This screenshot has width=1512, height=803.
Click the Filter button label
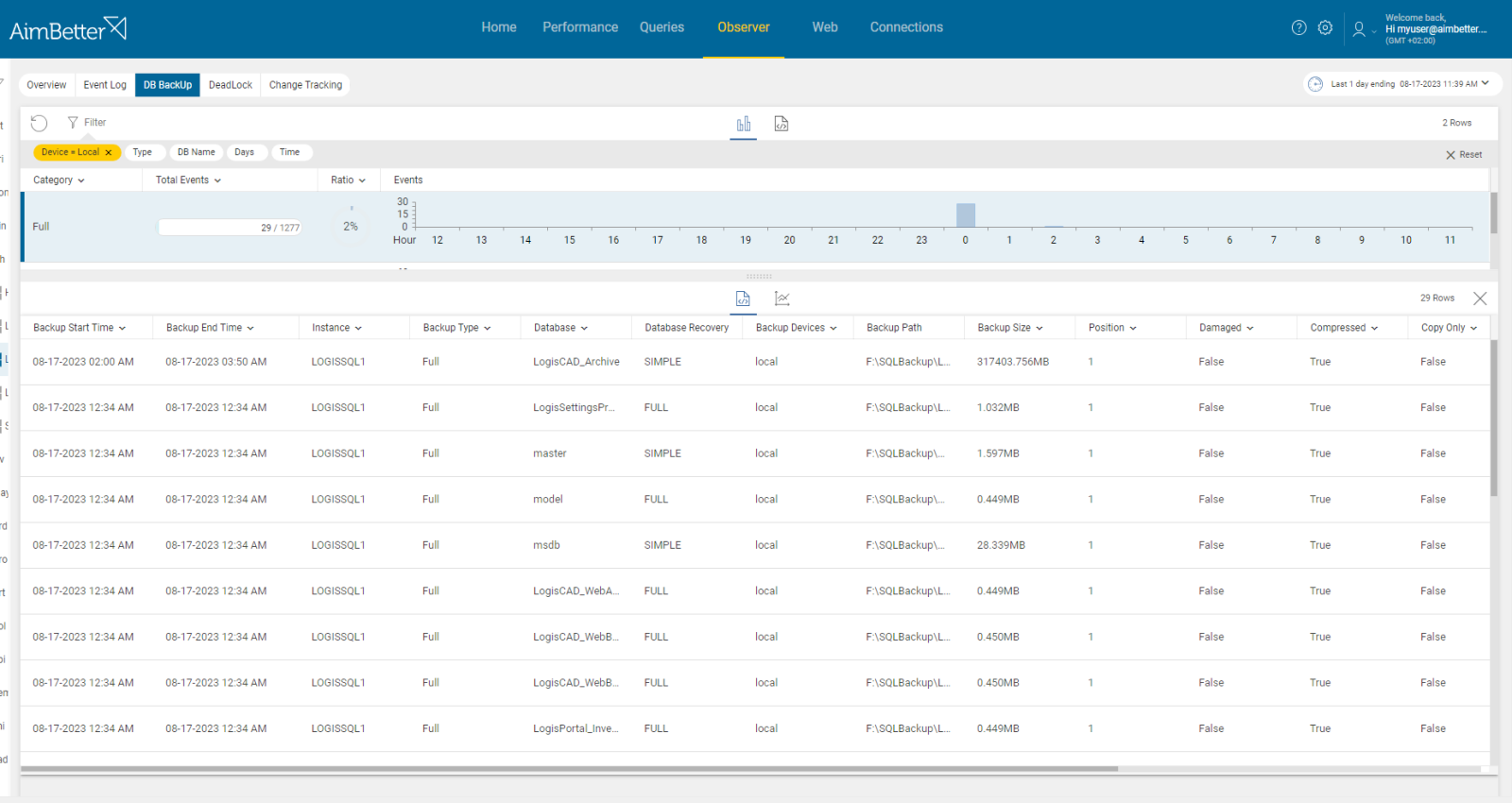point(94,123)
